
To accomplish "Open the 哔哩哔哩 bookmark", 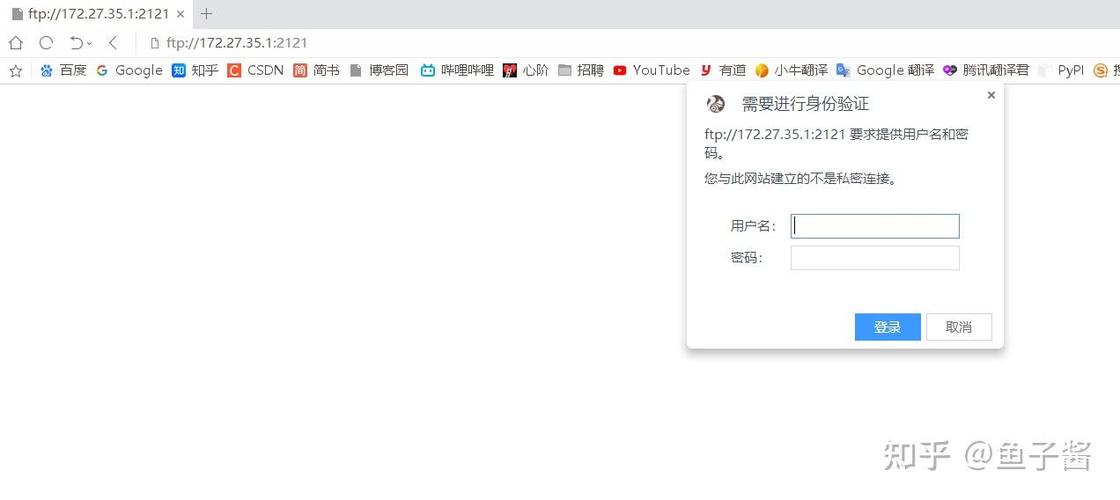I will click(457, 70).
